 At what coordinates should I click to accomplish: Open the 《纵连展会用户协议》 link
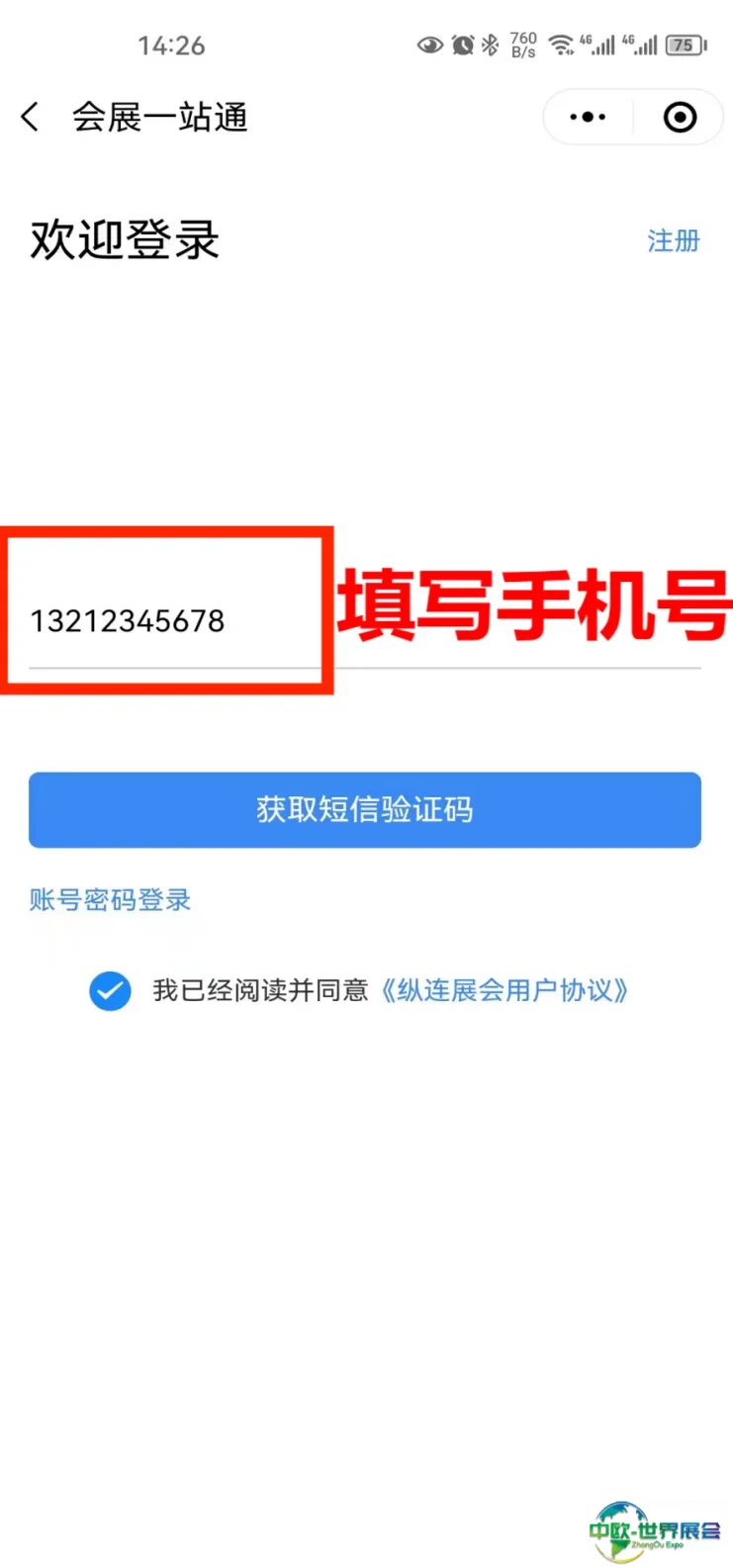(x=504, y=990)
